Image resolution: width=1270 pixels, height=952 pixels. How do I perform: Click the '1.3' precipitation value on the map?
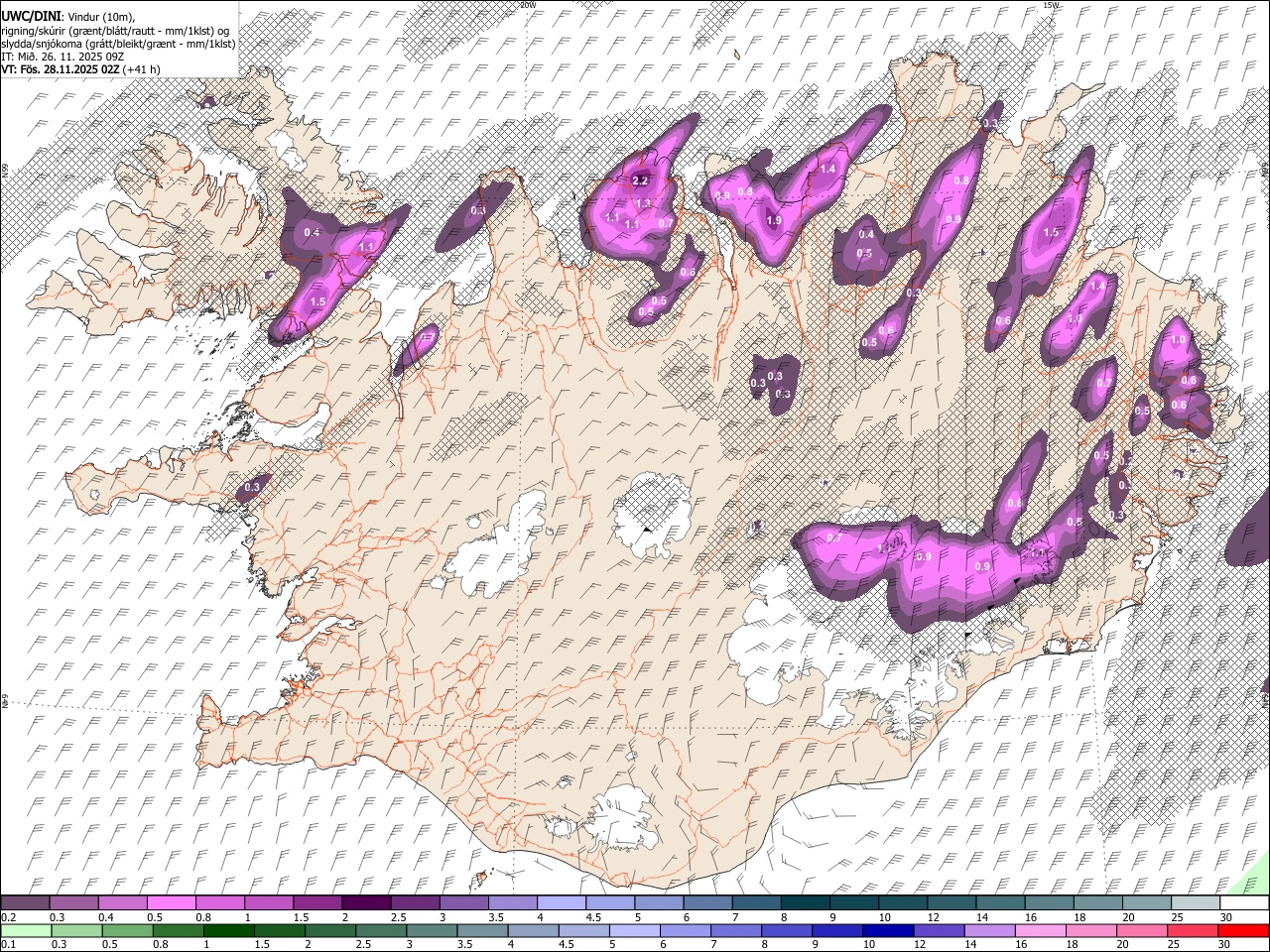[643, 204]
